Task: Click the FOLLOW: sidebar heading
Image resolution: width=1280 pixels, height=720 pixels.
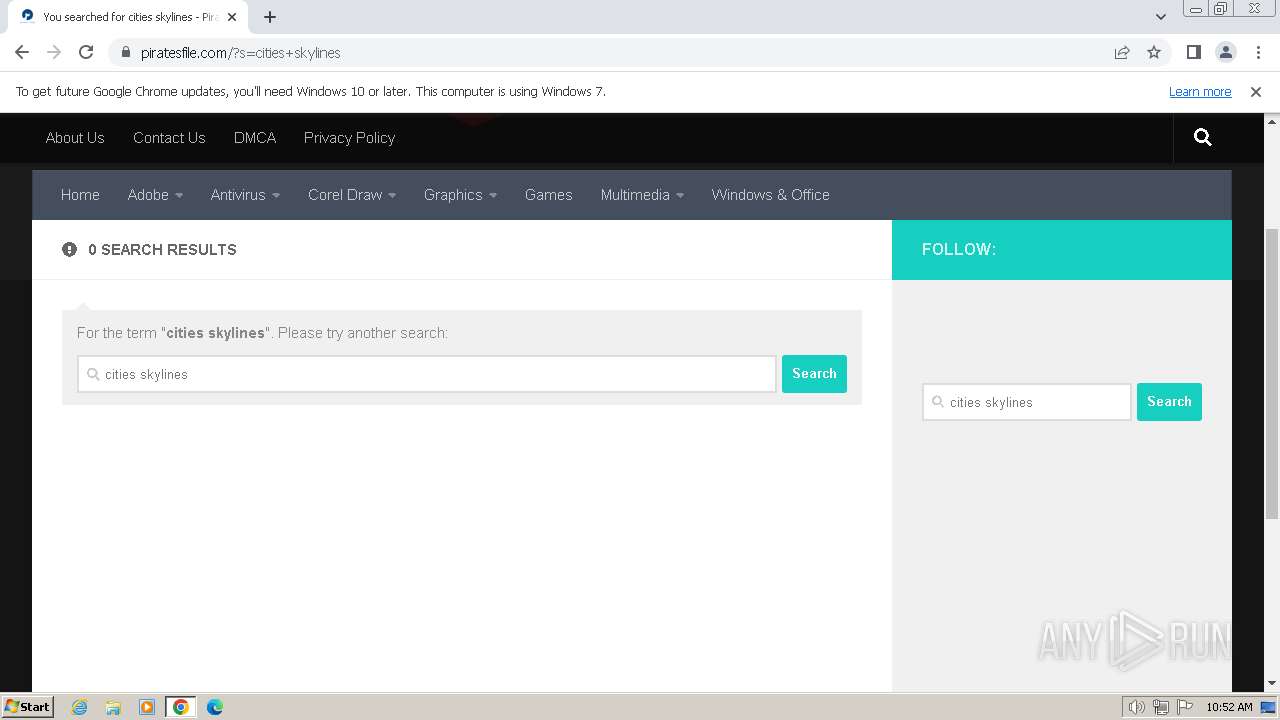Action: tap(958, 250)
